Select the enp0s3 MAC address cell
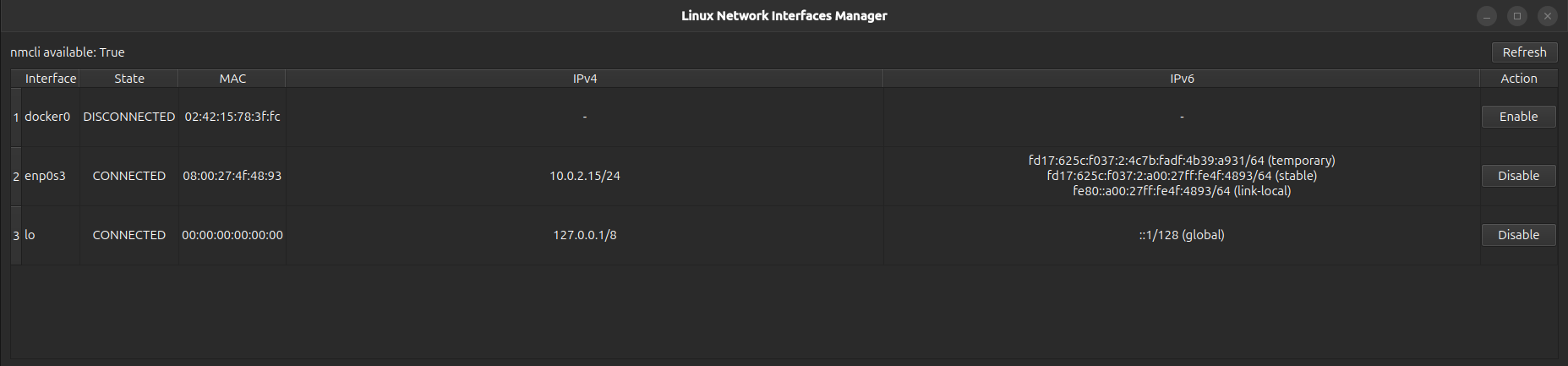The image size is (1568, 366). pos(232,176)
